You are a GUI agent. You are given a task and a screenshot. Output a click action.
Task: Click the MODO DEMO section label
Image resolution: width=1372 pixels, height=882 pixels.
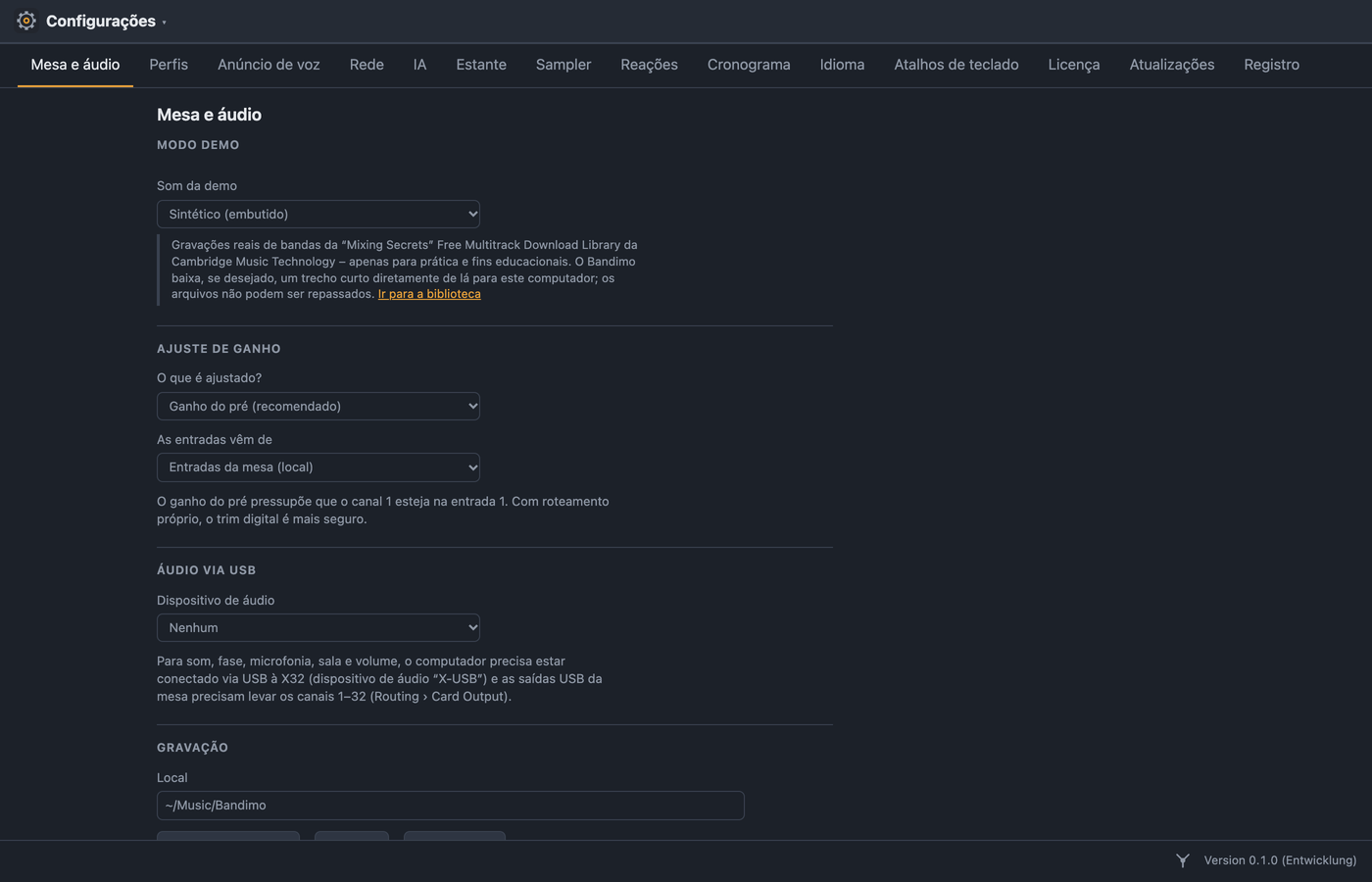click(198, 145)
